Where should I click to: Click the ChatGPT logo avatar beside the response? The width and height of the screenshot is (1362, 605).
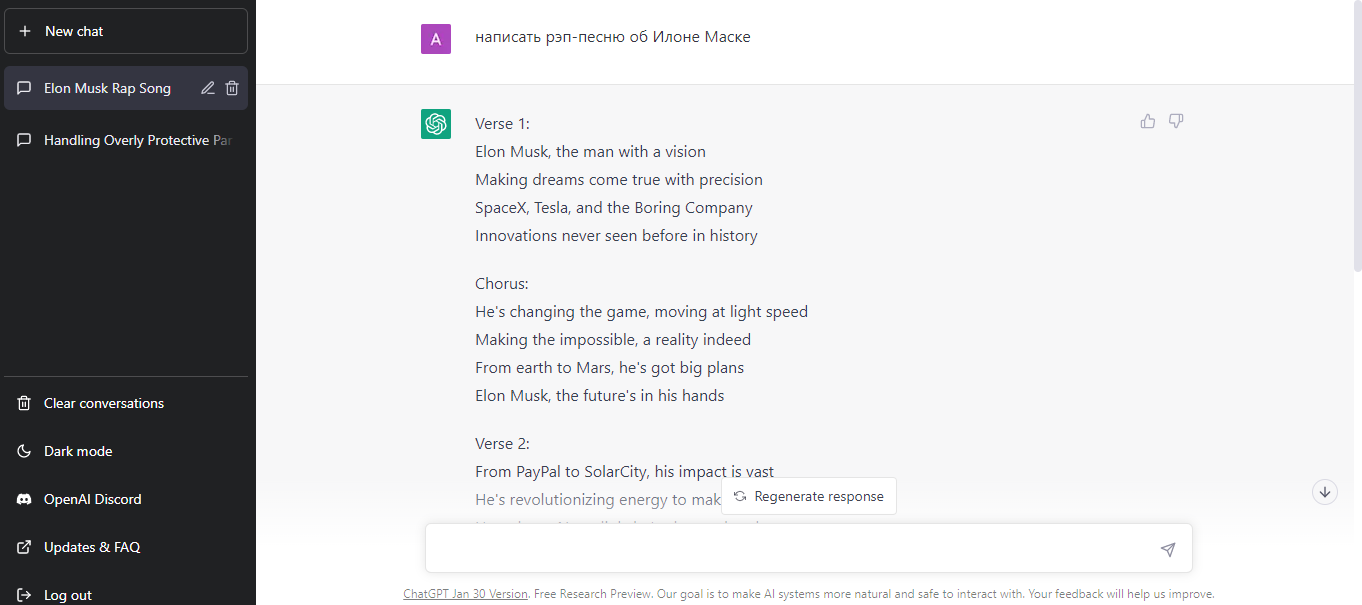point(436,124)
